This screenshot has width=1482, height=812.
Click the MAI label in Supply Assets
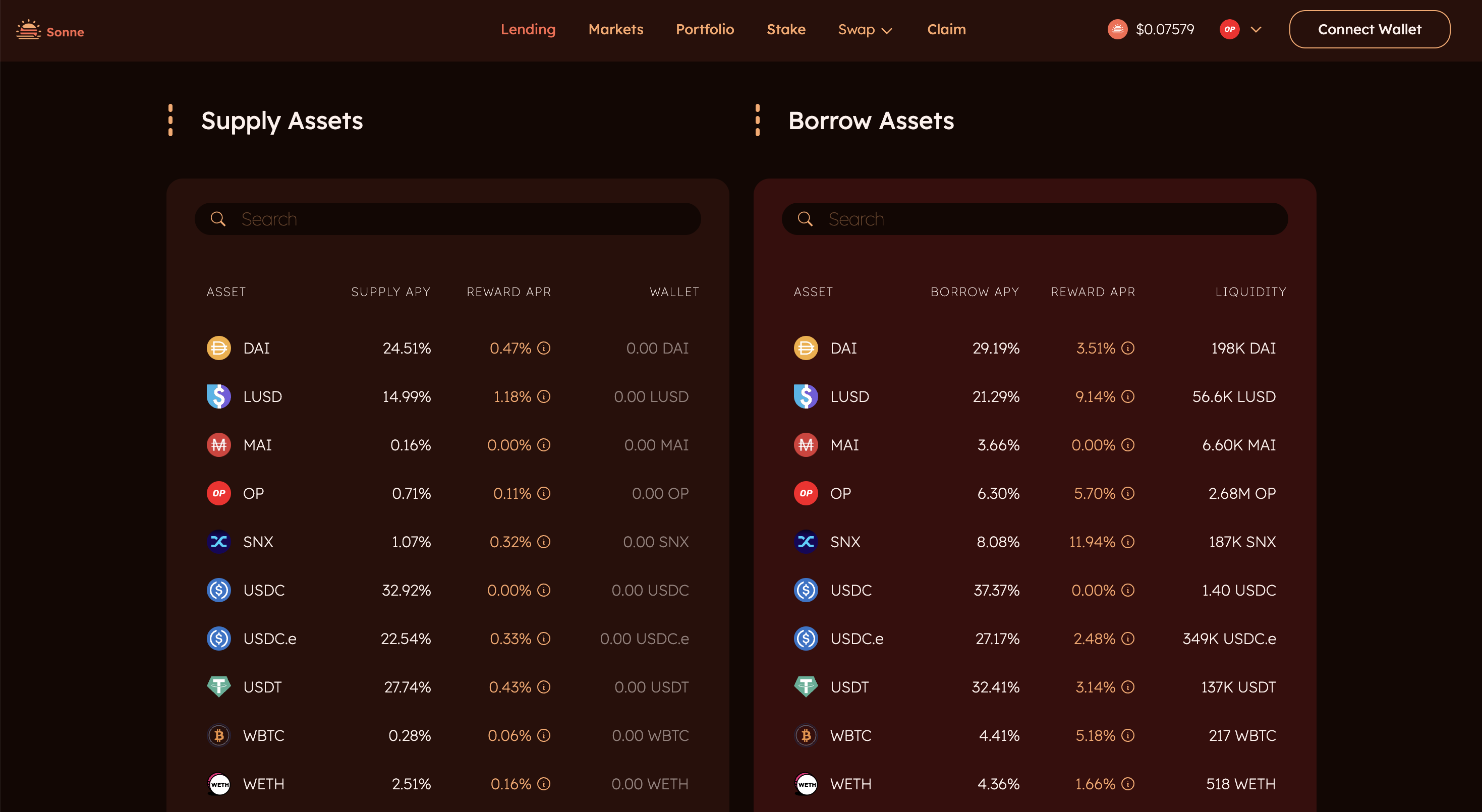point(257,444)
